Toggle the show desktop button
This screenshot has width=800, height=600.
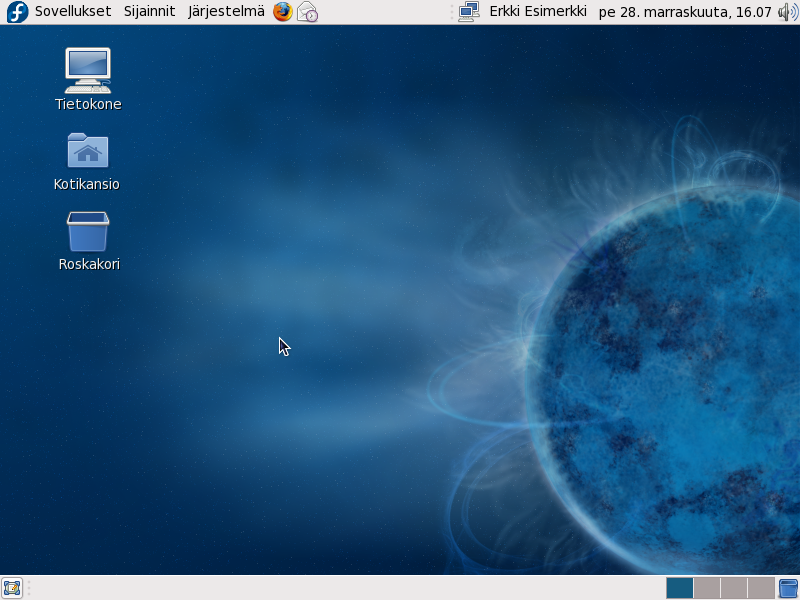(x=12, y=588)
